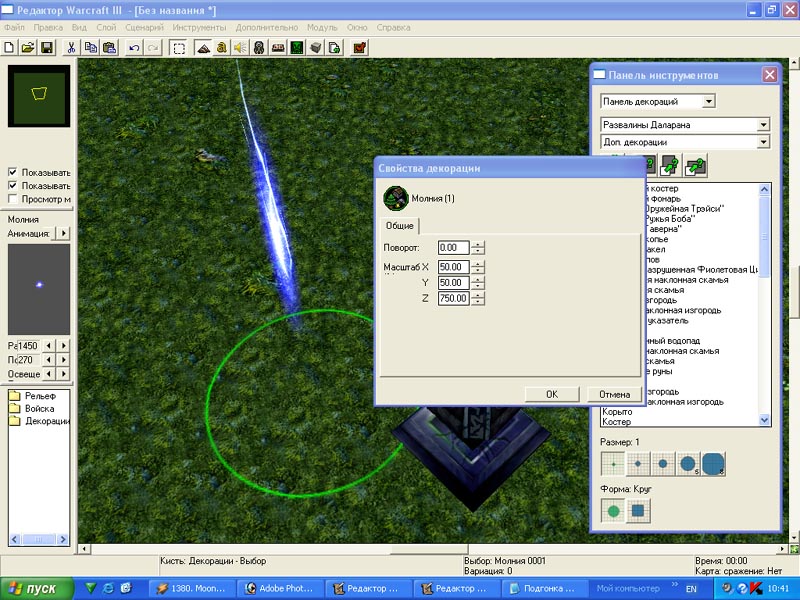Cut the selection with the scissors icon
This screenshot has height=600, width=800.
pos(71,48)
